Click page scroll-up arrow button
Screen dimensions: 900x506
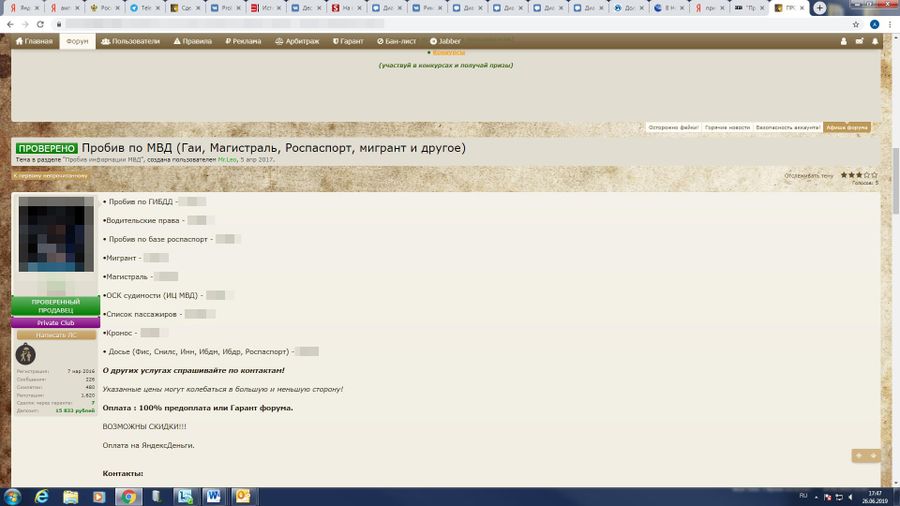tap(859, 456)
